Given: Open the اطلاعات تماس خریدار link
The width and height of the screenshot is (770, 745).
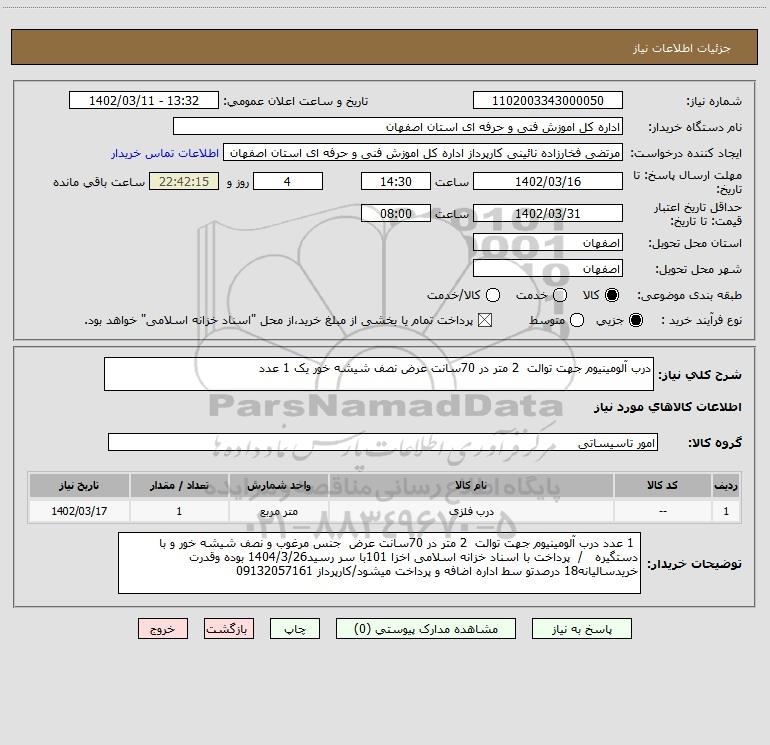Looking at the screenshot, I should [x=165, y=153].
